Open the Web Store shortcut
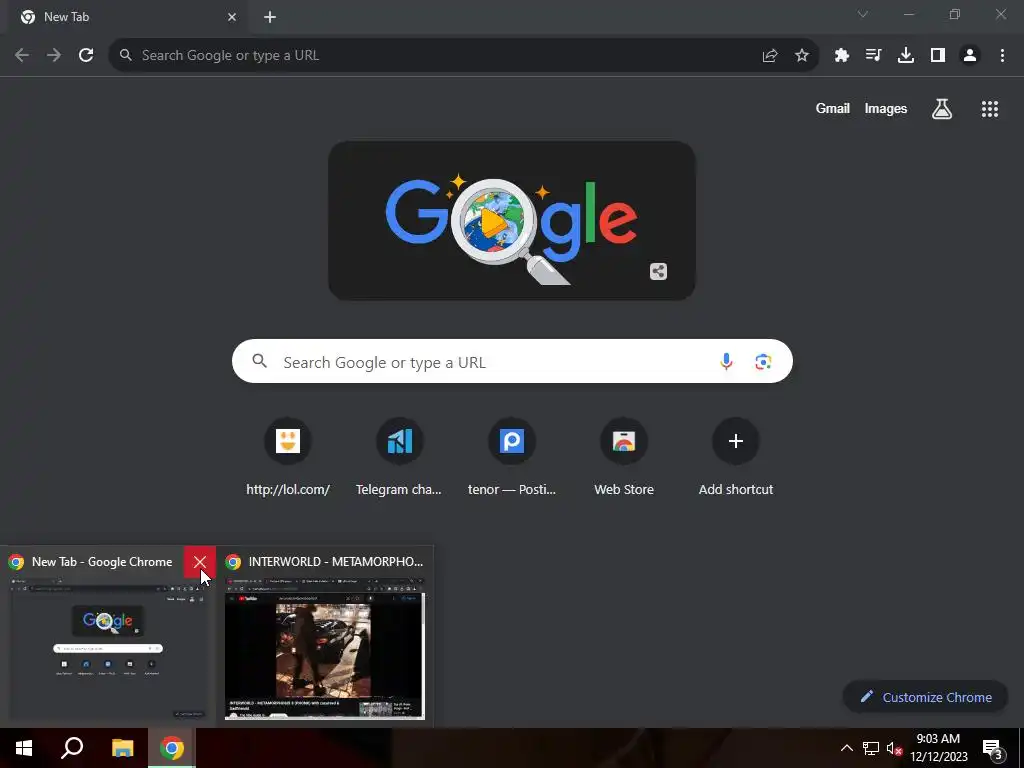The image size is (1024, 768). 624,457
